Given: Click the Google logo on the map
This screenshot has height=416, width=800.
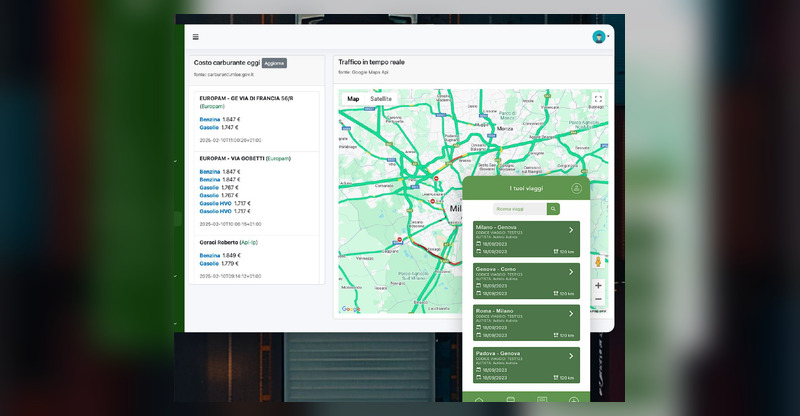Looking at the screenshot, I should point(351,309).
